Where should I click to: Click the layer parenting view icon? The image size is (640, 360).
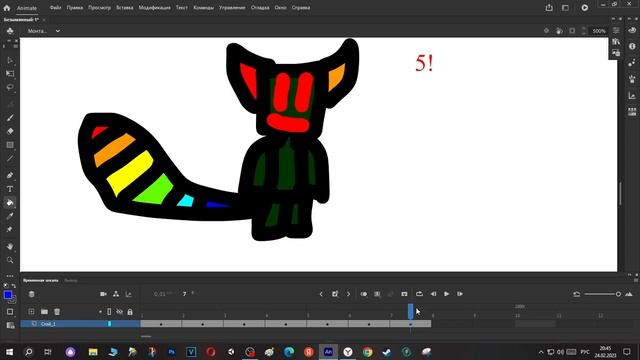116,294
